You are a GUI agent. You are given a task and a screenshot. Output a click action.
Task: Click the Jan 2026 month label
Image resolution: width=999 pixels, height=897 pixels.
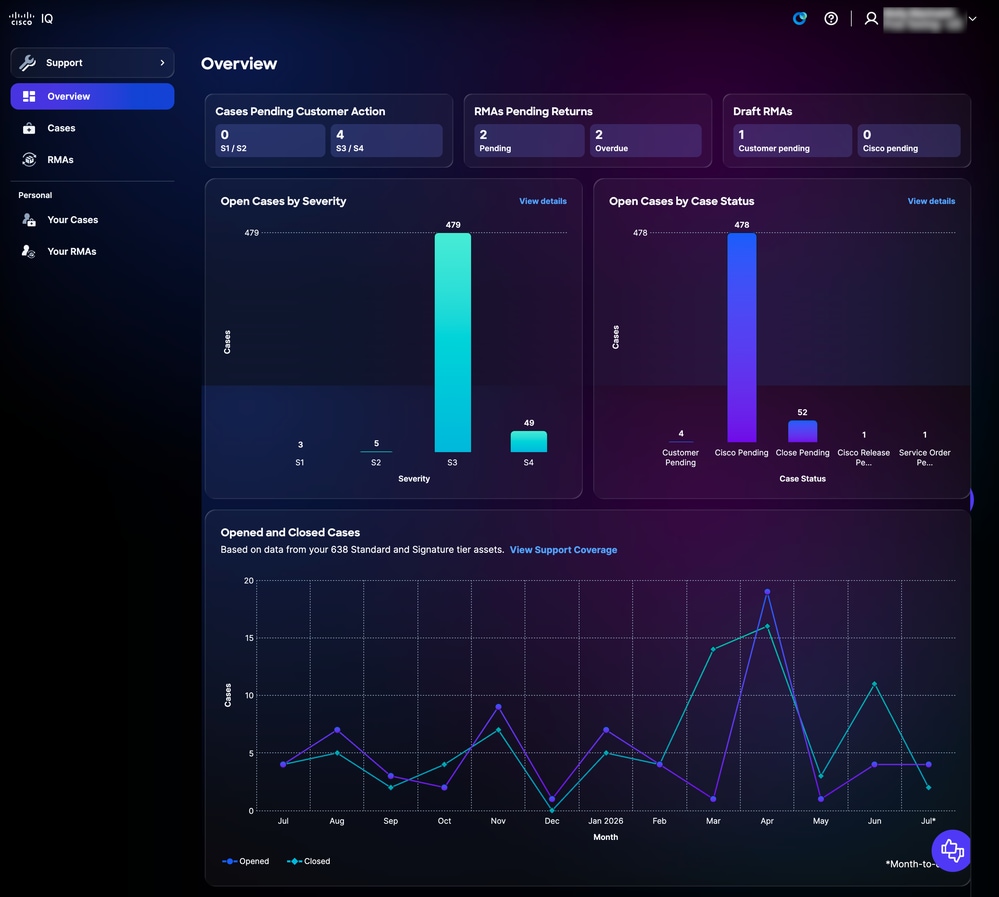(605, 821)
